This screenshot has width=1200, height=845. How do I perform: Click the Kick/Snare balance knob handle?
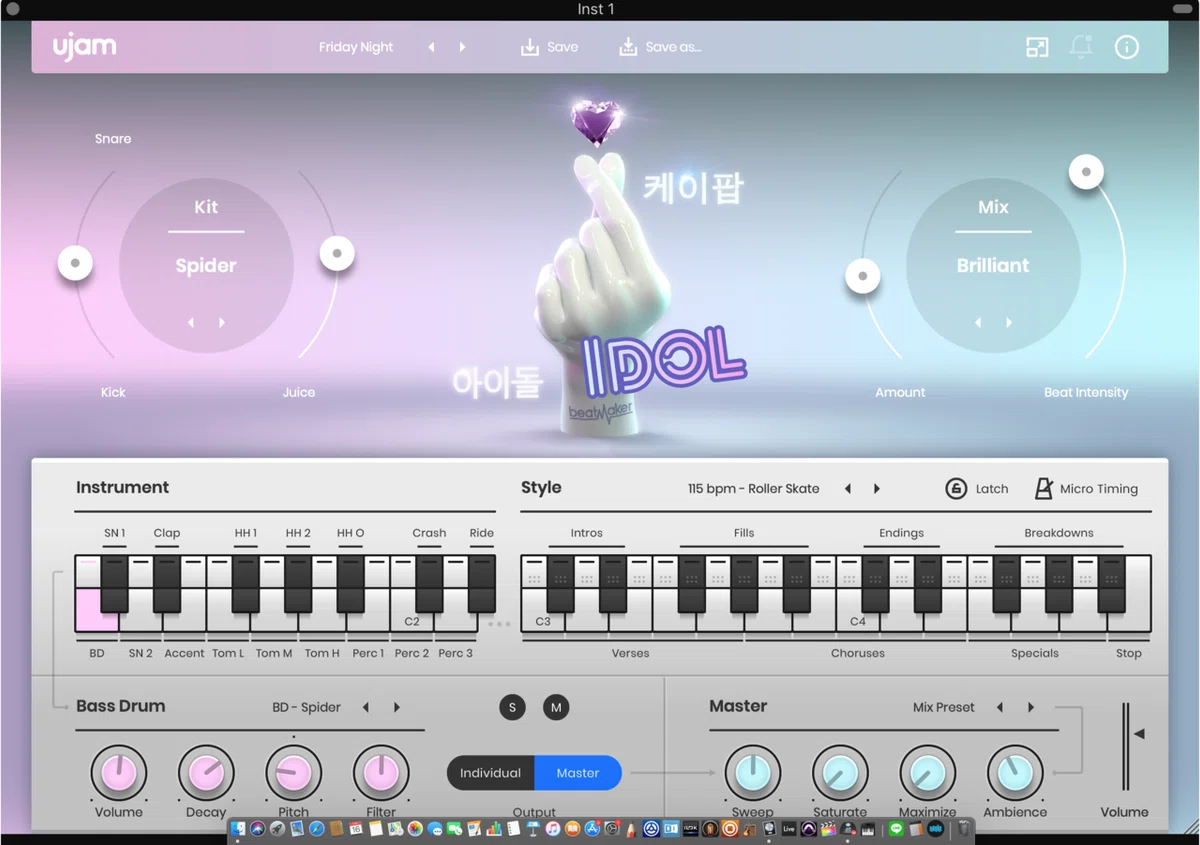(75, 264)
